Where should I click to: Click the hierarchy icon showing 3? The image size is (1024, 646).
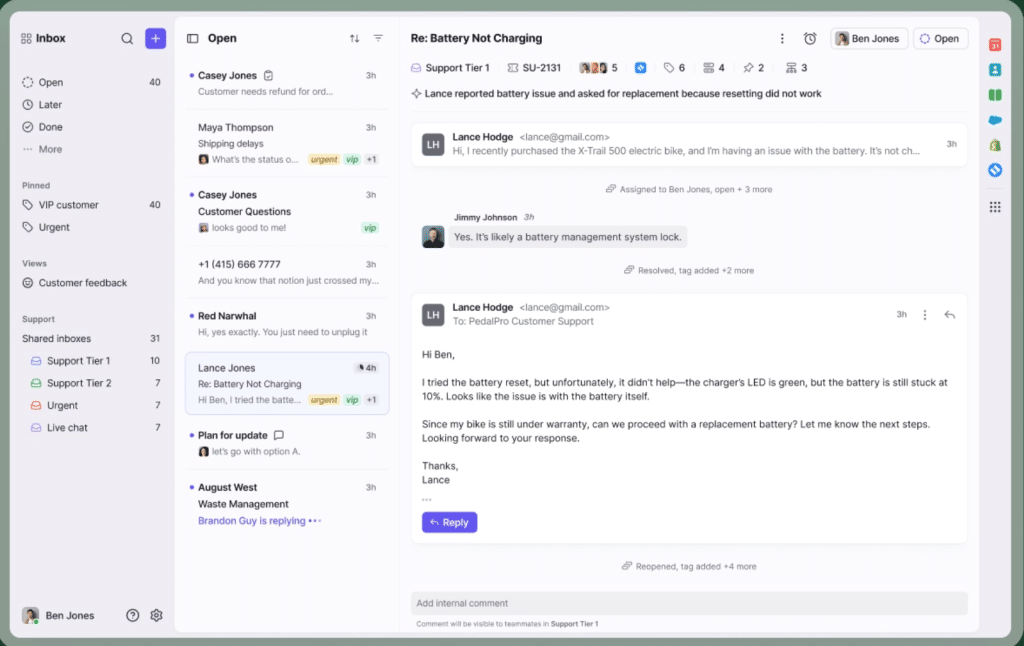[796, 68]
